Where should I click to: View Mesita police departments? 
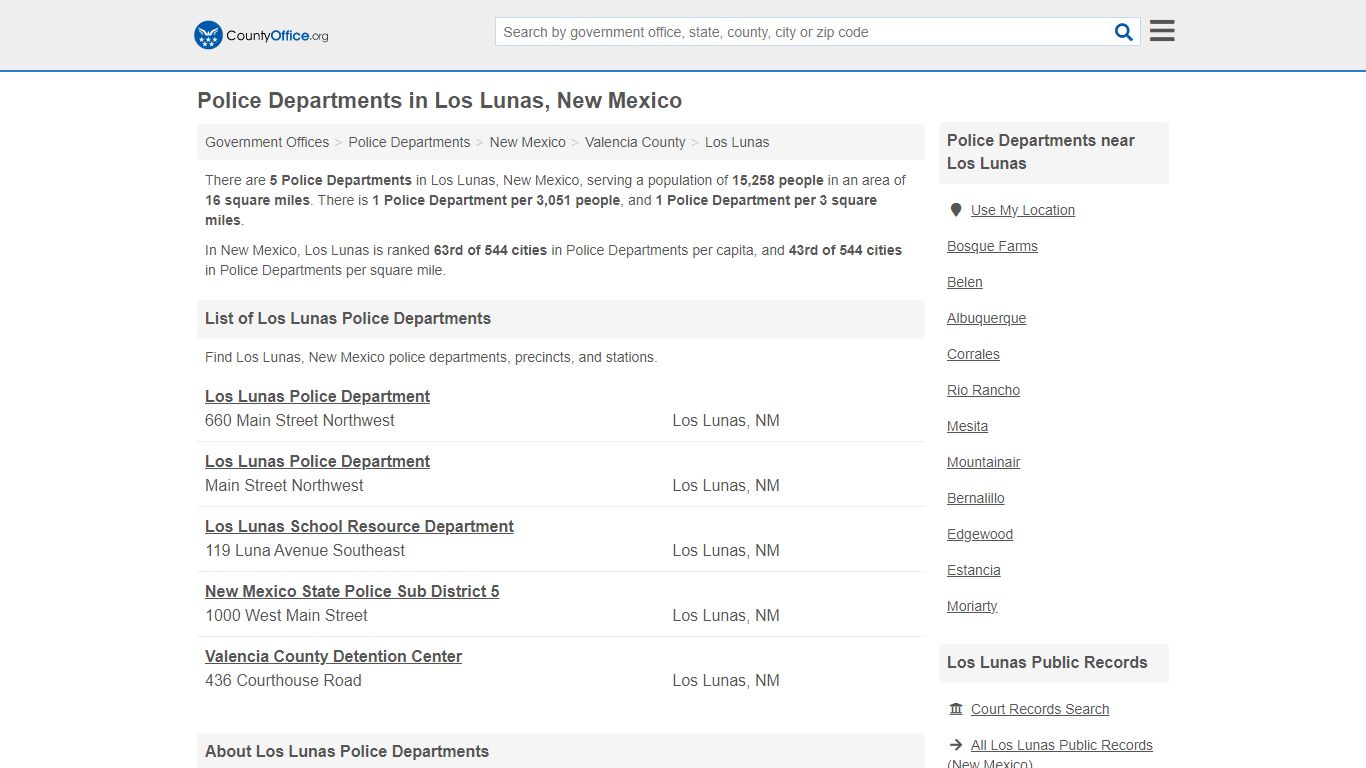(x=967, y=426)
